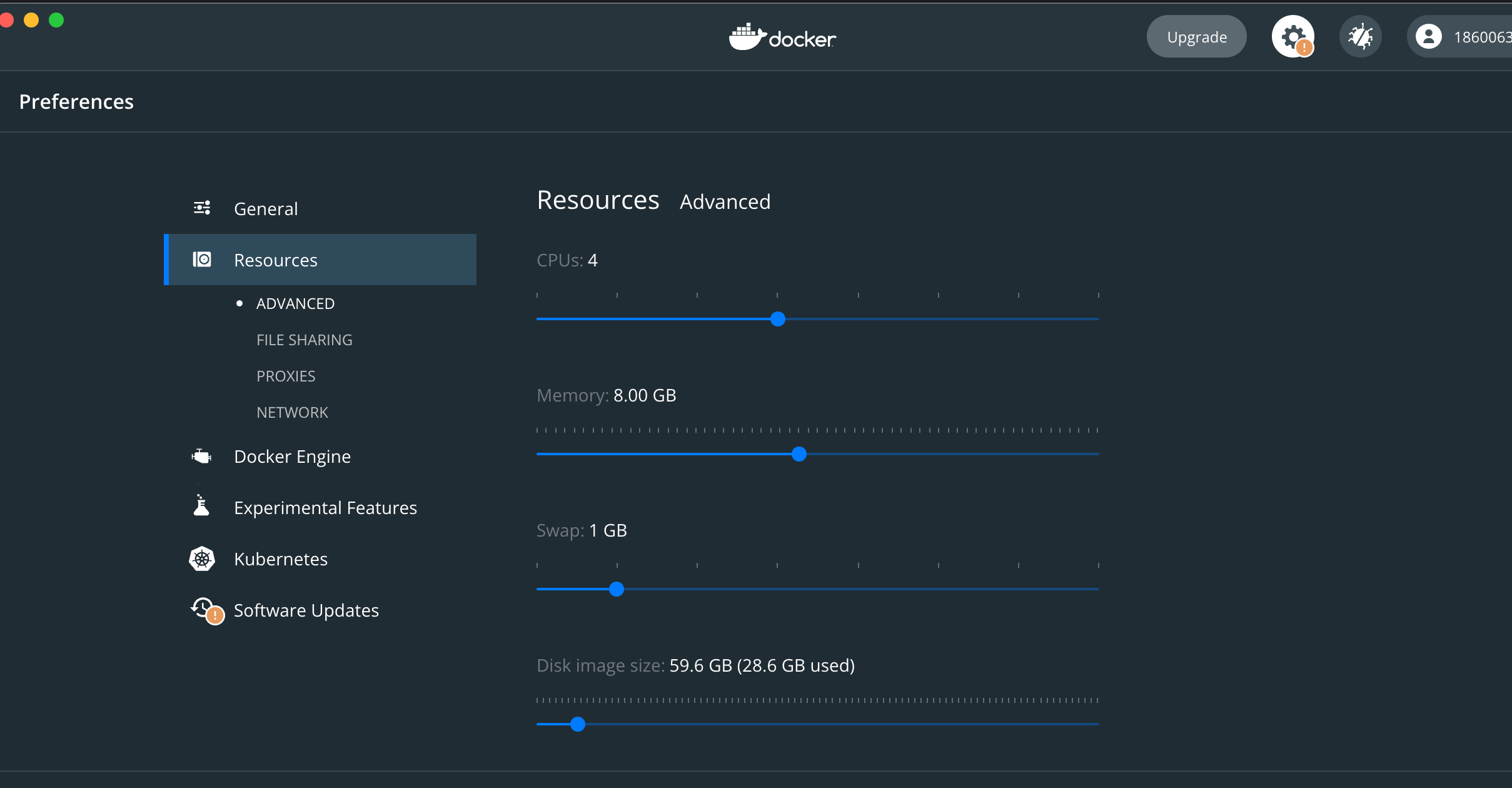The width and height of the screenshot is (1512, 788).
Task: Open the NETWORK resources settings
Action: 292,412
